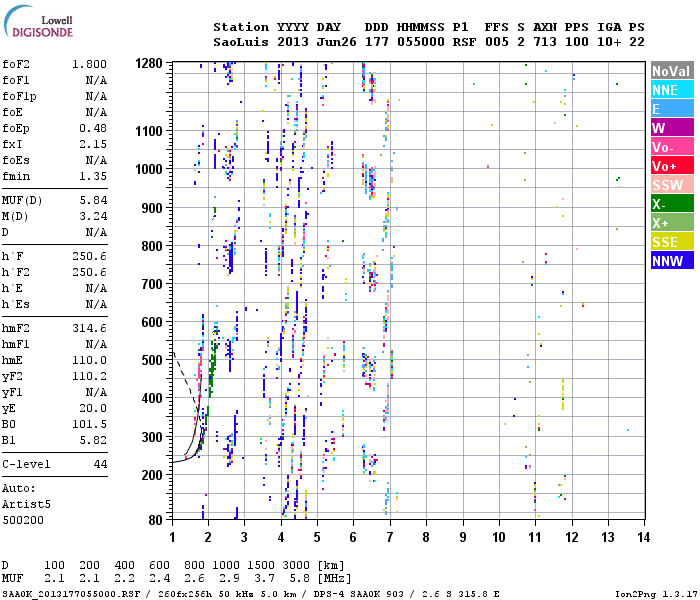
Task: Click the date Jun26 in header
Action: tap(337, 42)
